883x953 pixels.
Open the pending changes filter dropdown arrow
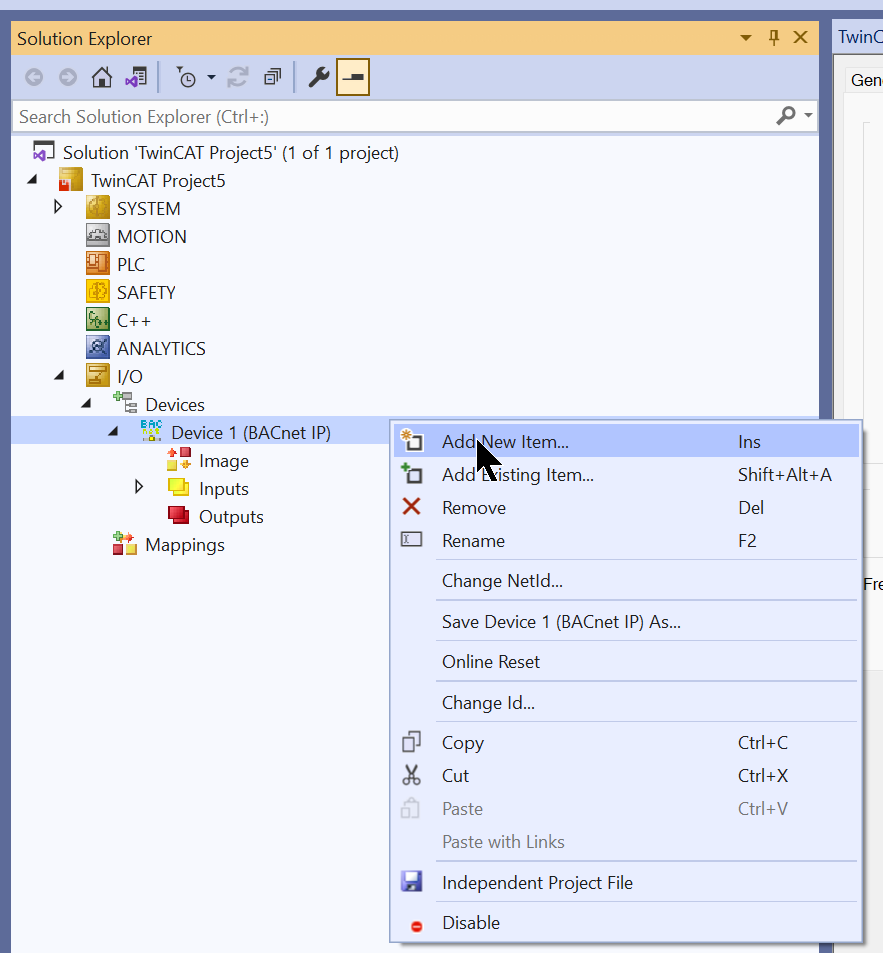coord(211,78)
